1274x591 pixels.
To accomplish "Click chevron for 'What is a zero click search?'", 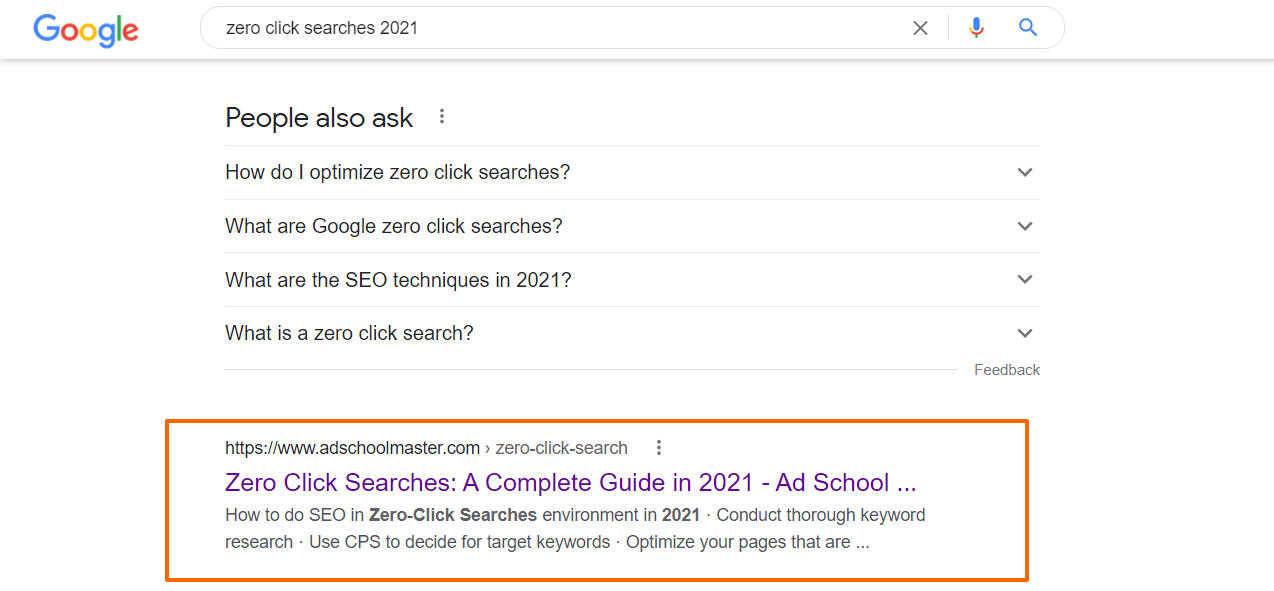I will tap(1024, 333).
